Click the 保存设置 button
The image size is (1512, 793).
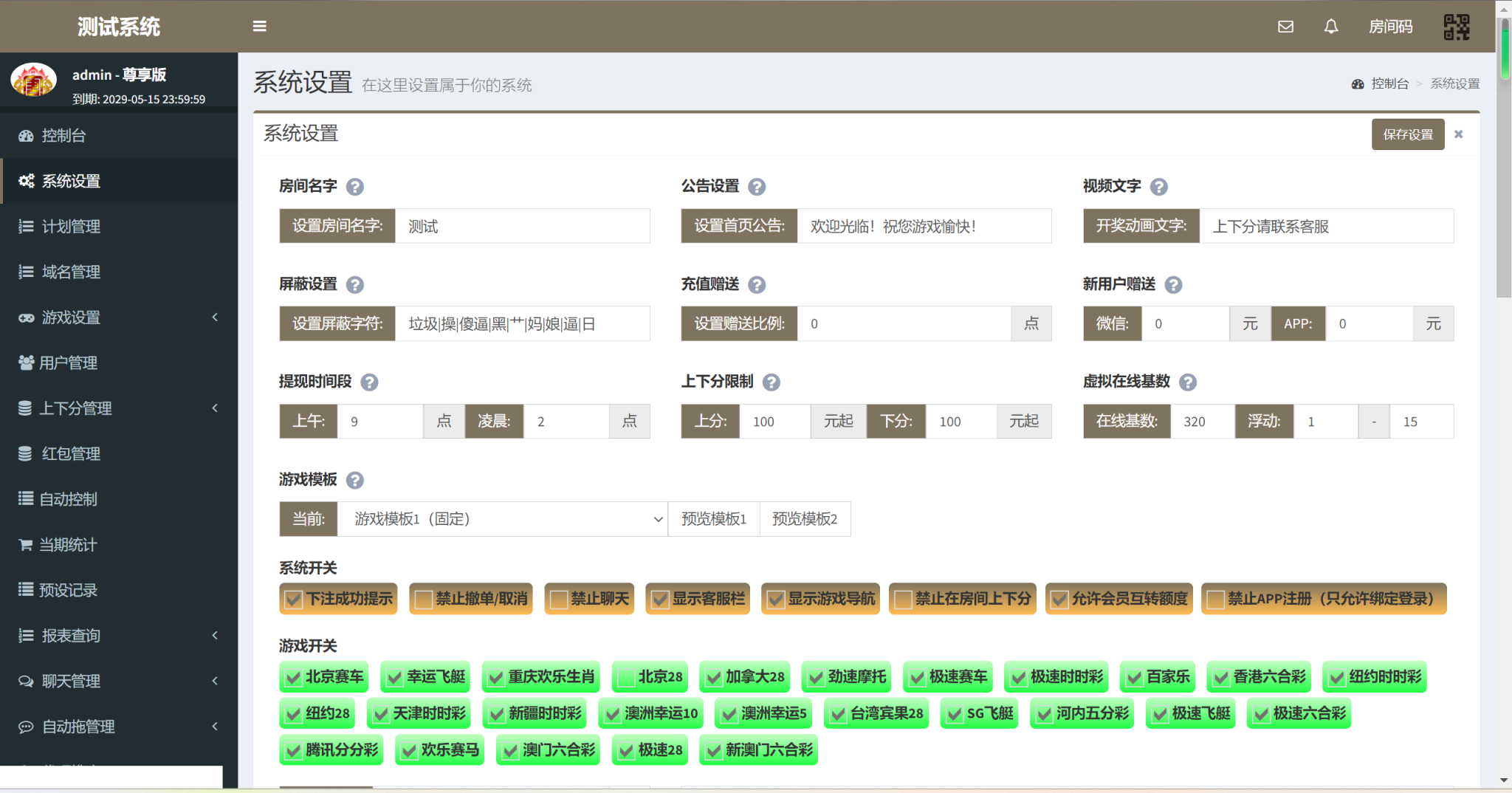point(1407,134)
